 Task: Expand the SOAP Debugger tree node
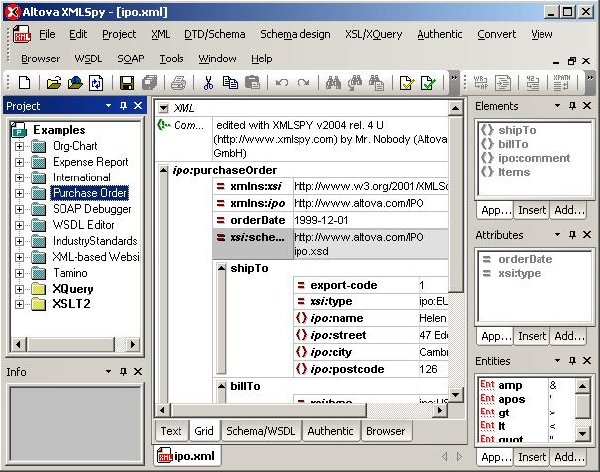19,209
